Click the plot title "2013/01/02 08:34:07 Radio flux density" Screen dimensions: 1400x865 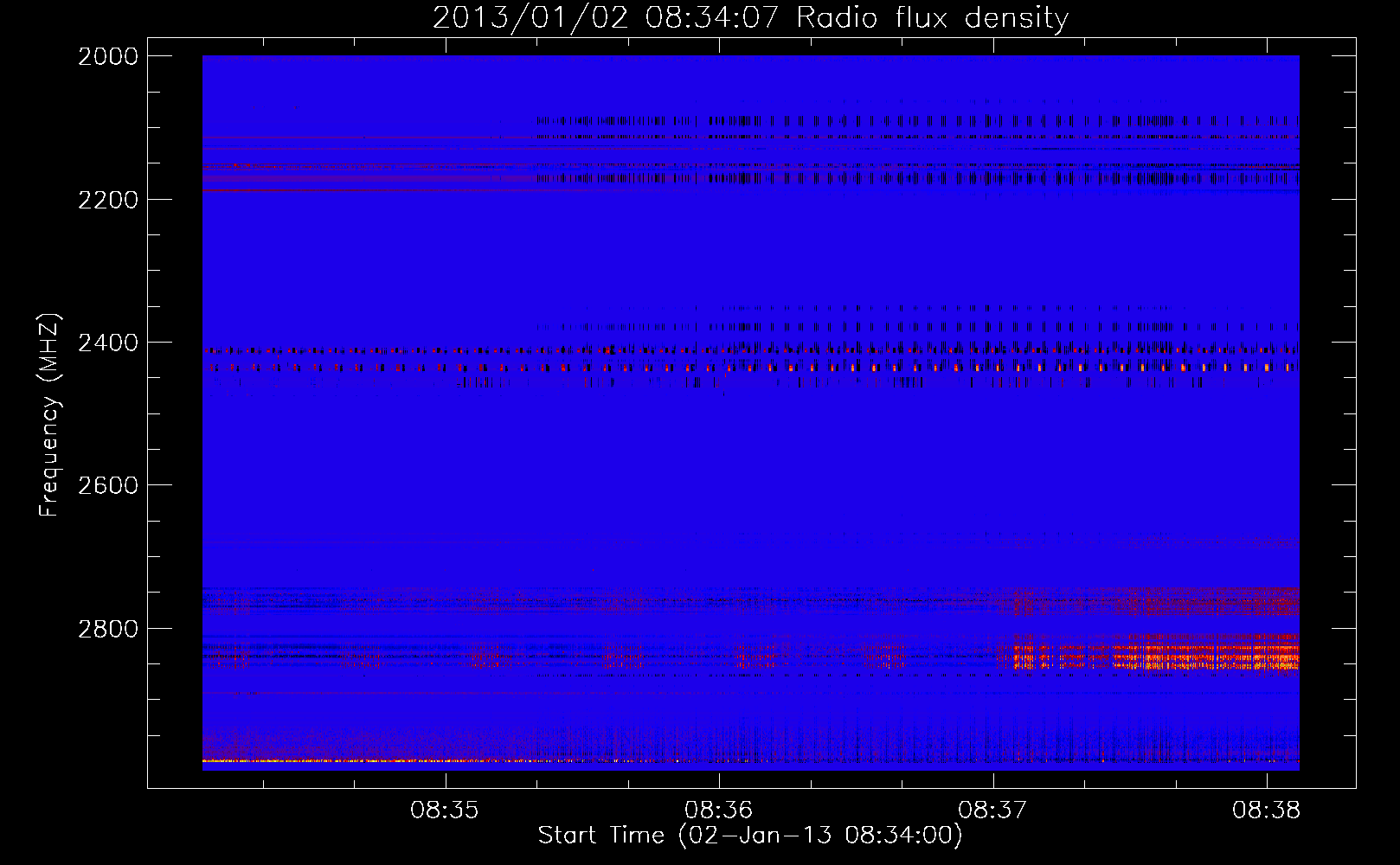(x=750, y=17)
